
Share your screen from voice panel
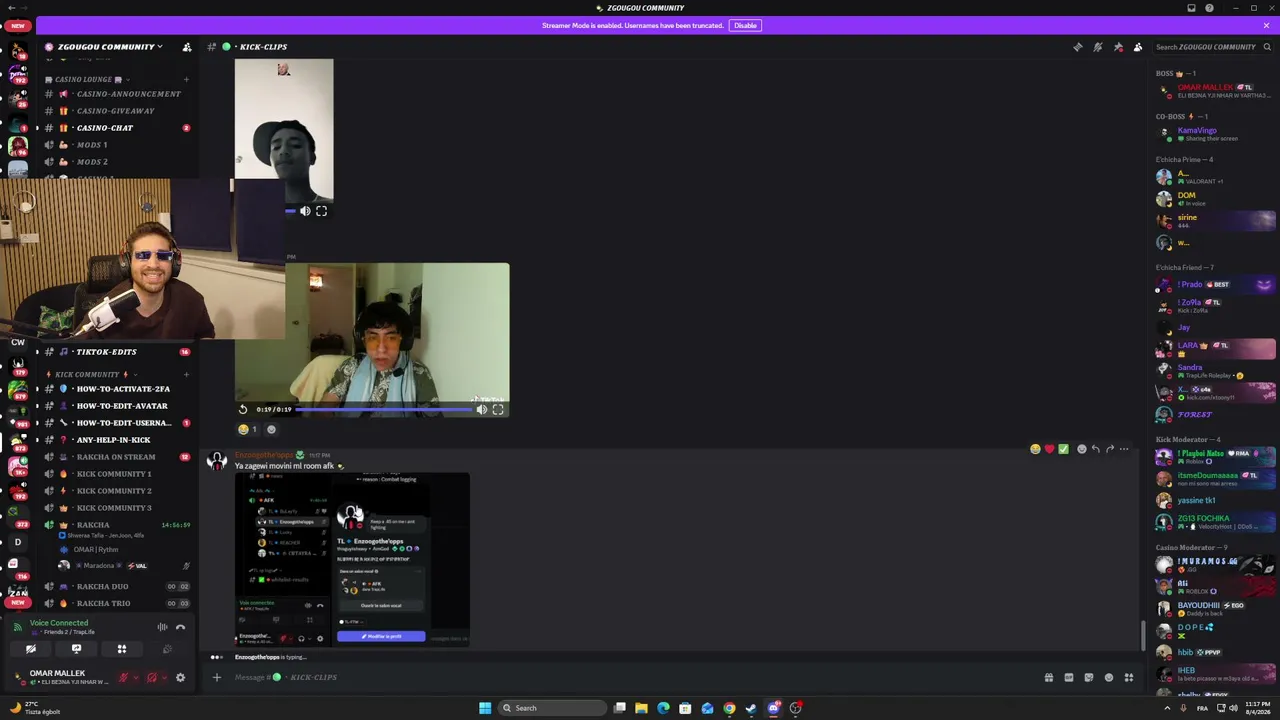(76, 649)
